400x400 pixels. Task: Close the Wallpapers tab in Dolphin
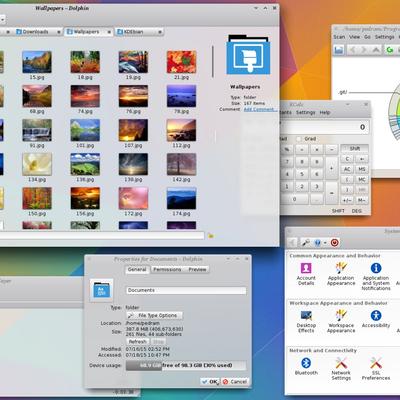(109, 32)
